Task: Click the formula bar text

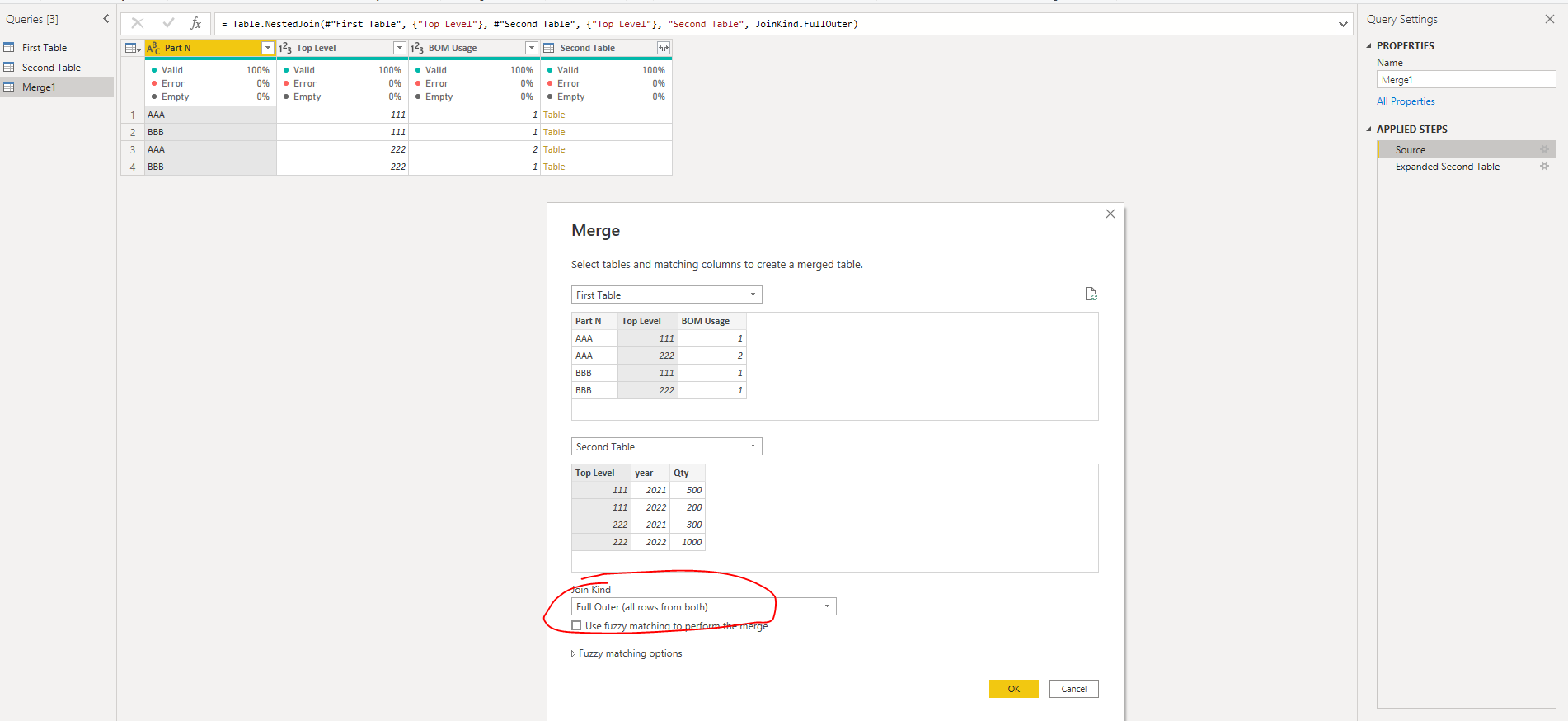Action: pyautogui.click(x=540, y=24)
